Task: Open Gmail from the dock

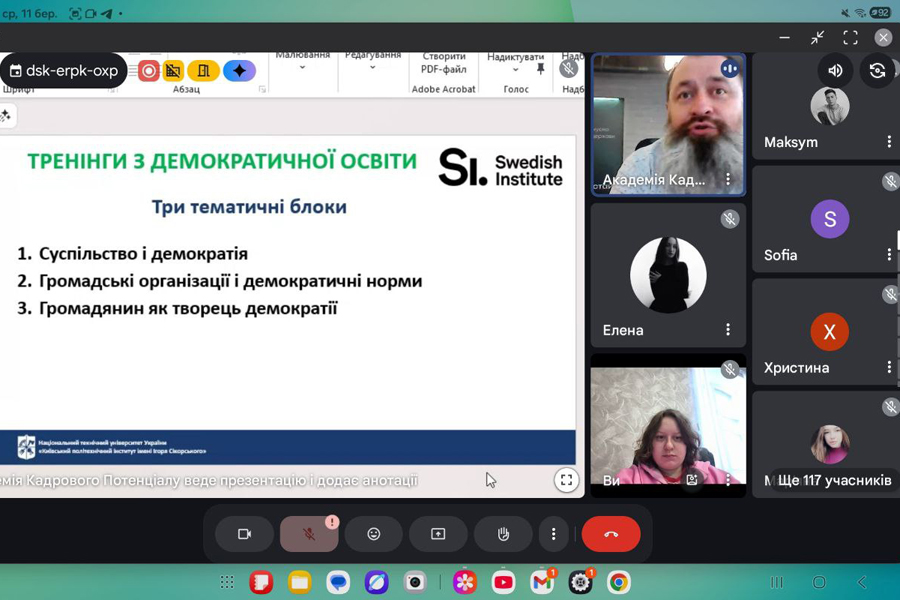Action: point(542,582)
